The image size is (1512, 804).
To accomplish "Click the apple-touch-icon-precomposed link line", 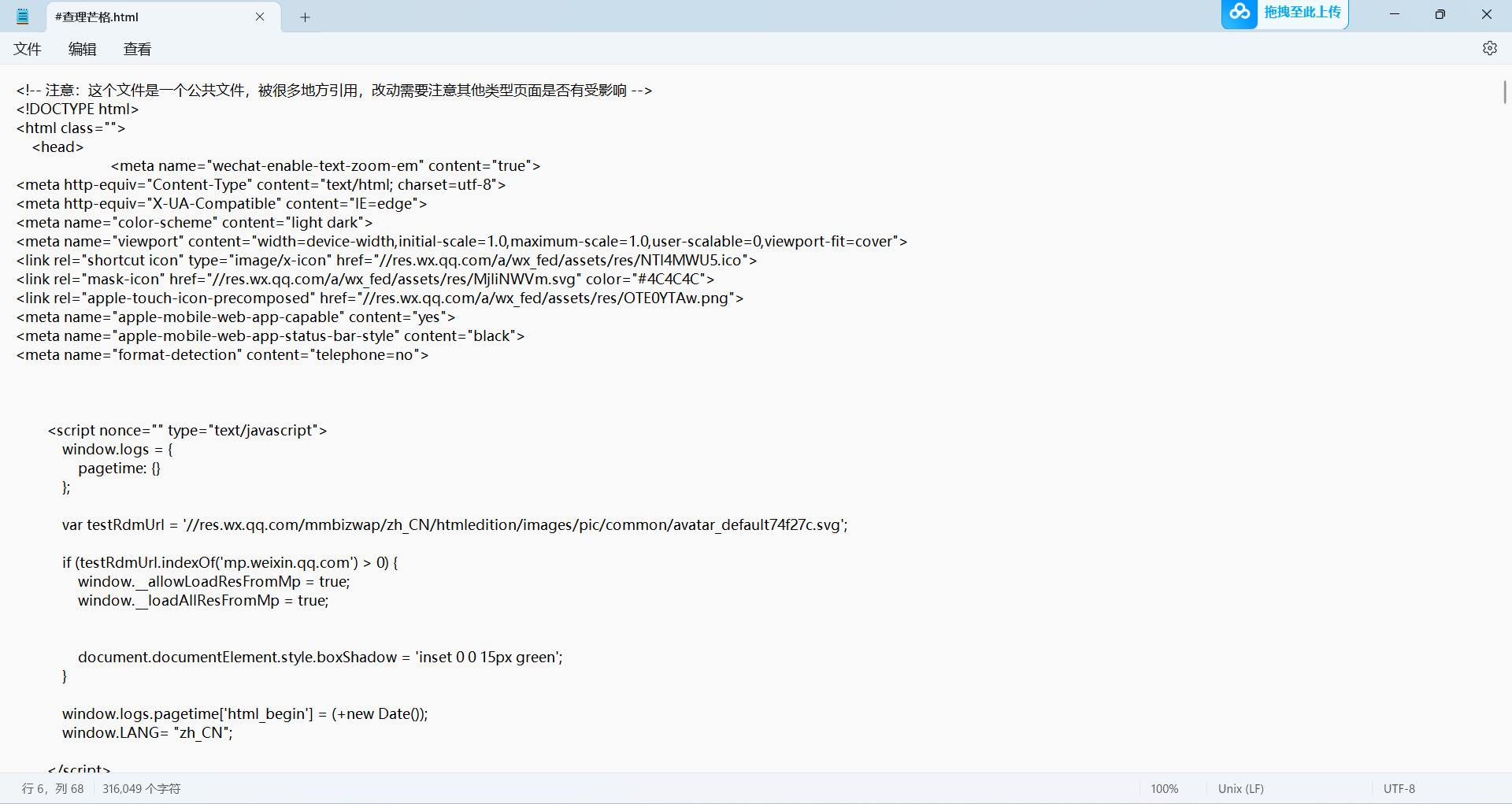I will tap(380, 298).
